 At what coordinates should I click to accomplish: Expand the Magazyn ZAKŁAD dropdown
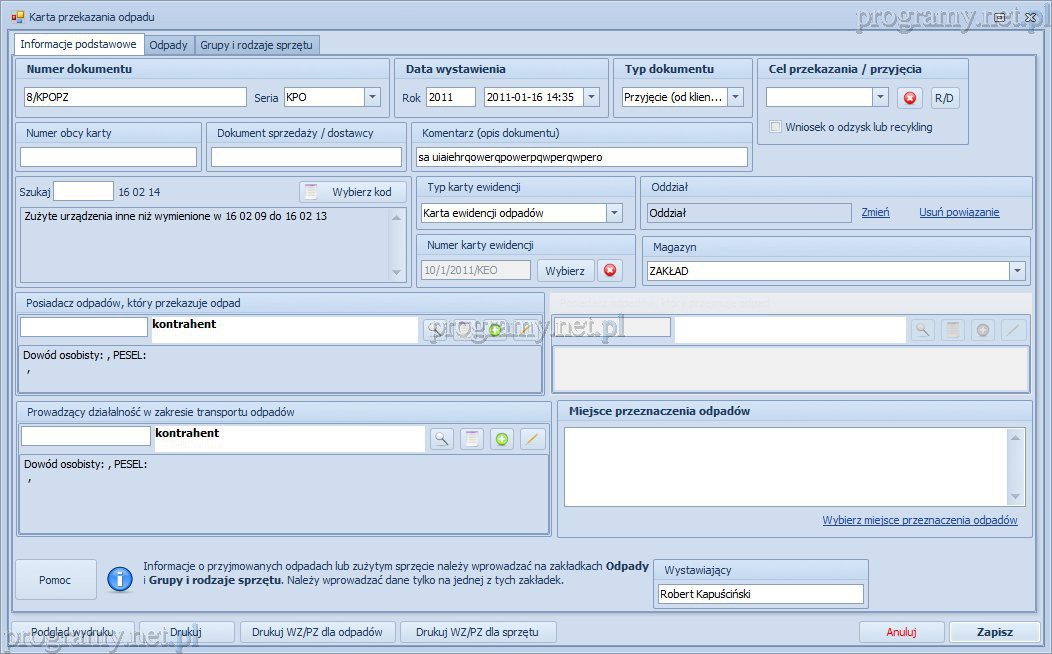(1017, 271)
